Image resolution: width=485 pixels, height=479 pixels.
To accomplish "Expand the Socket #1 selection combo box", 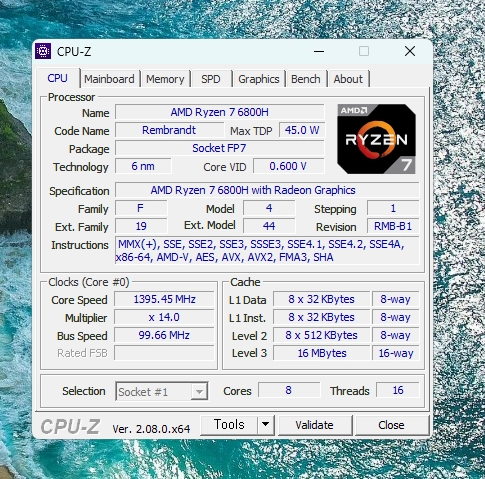I will (162, 391).
